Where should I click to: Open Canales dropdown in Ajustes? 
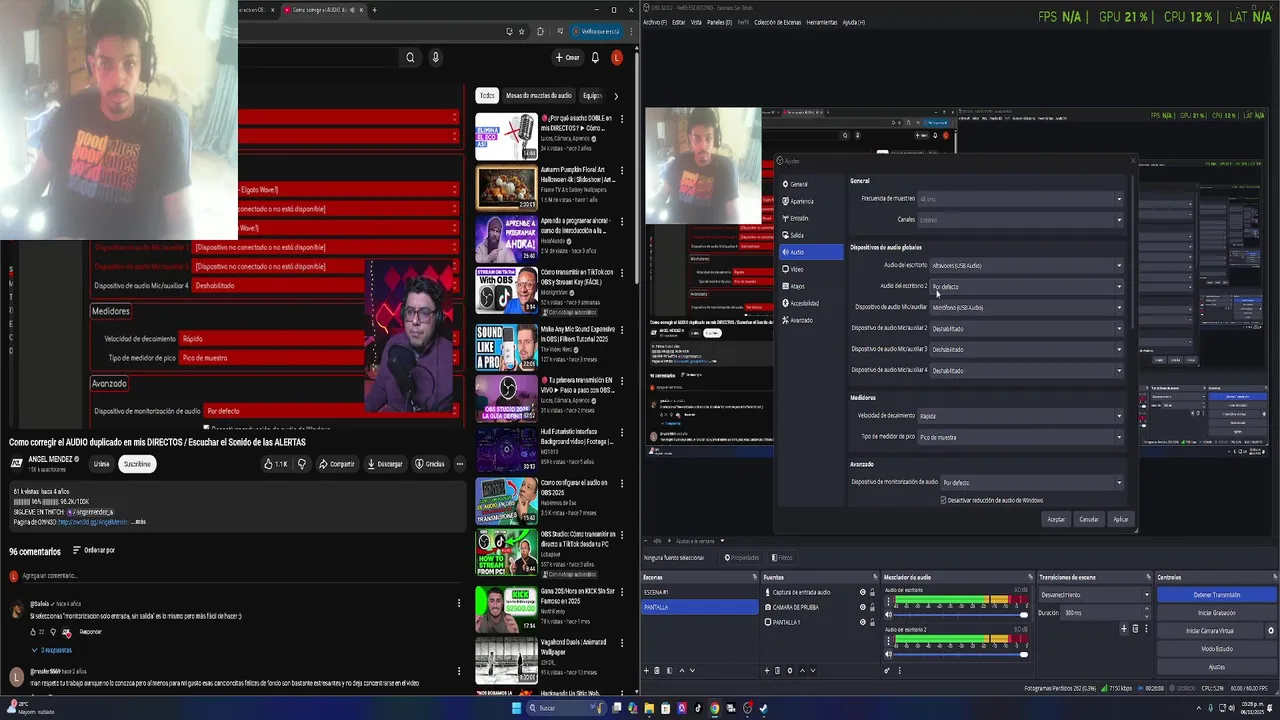(x=1021, y=220)
